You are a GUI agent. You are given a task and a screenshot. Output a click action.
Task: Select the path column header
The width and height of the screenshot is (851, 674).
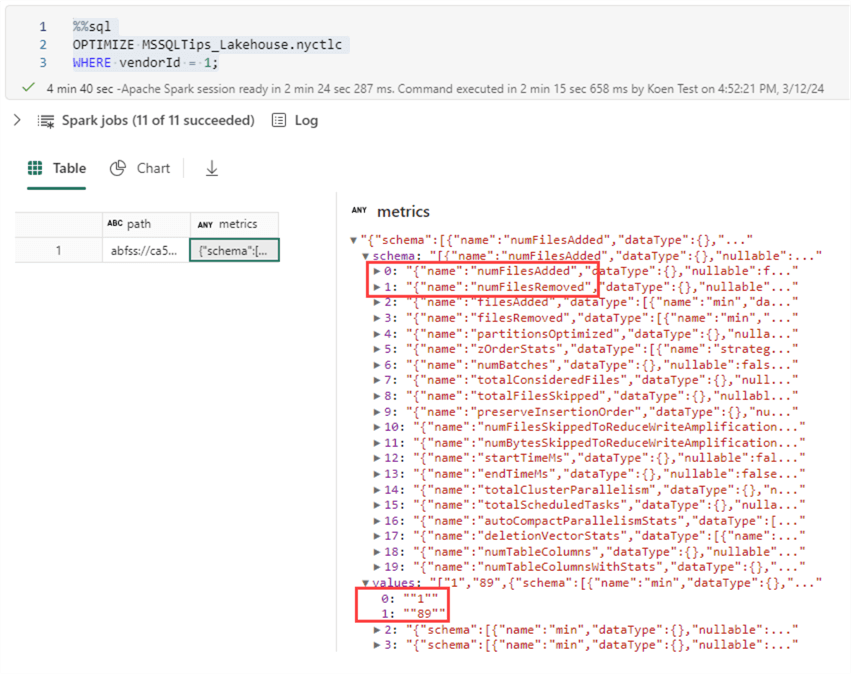146,224
